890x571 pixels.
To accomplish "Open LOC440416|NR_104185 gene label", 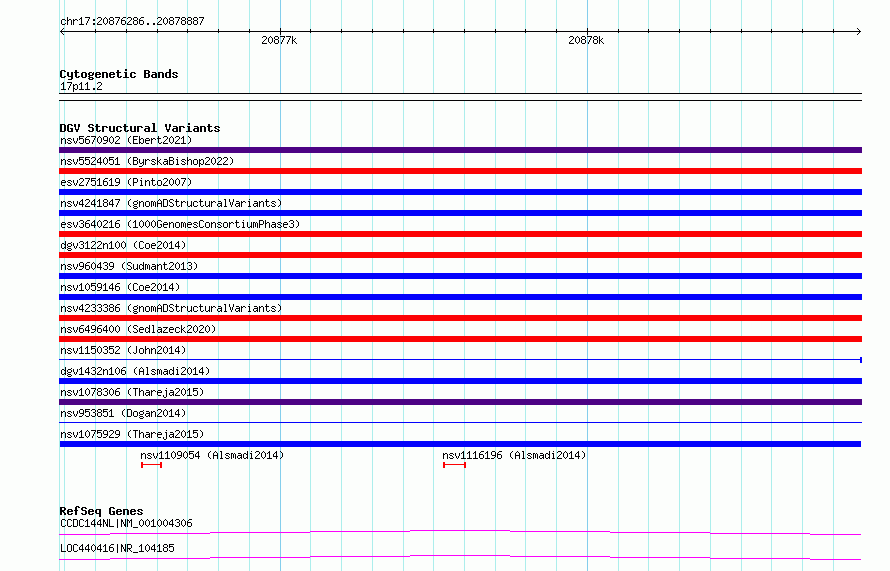I will (117, 548).
